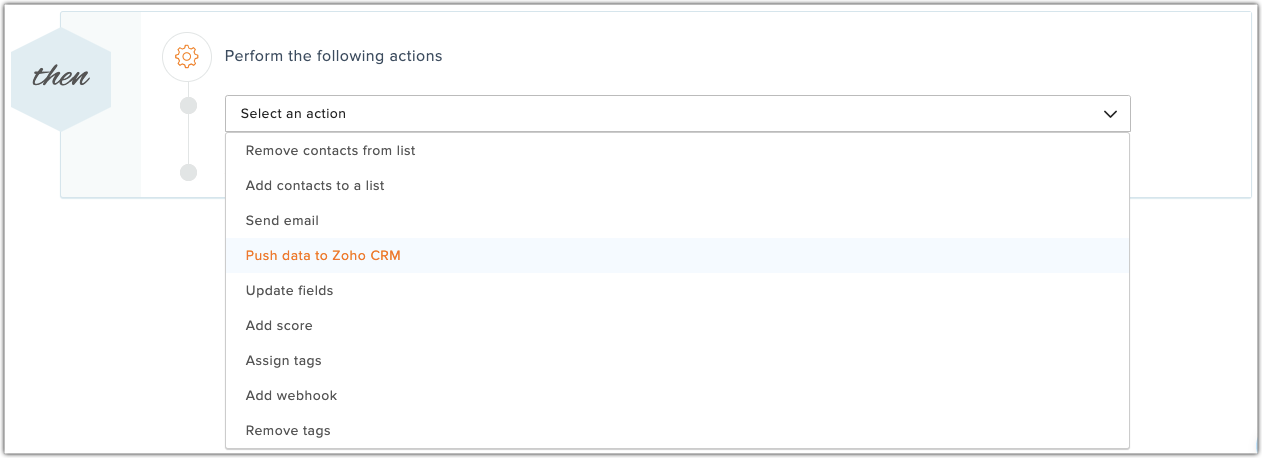This screenshot has height=458, width=1262.
Task: Click the vertical line connecting the step dots
Action: point(188,139)
